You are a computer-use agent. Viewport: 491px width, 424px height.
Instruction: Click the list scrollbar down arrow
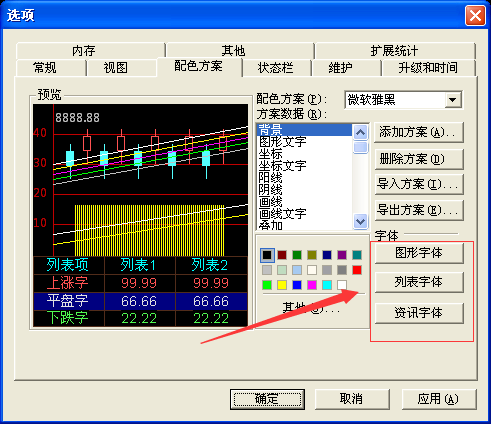click(360, 221)
